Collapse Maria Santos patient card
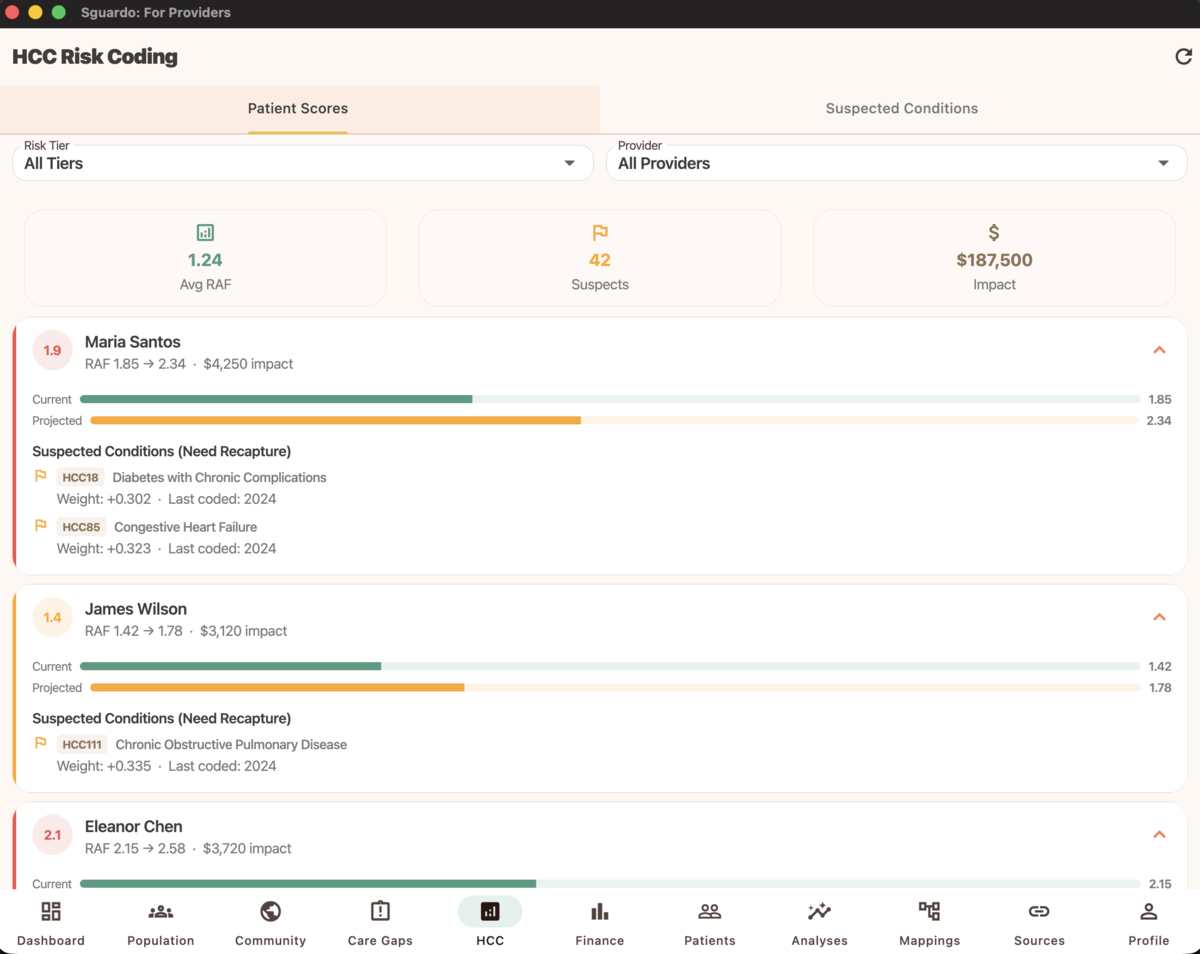This screenshot has height=954, width=1200. (1159, 350)
